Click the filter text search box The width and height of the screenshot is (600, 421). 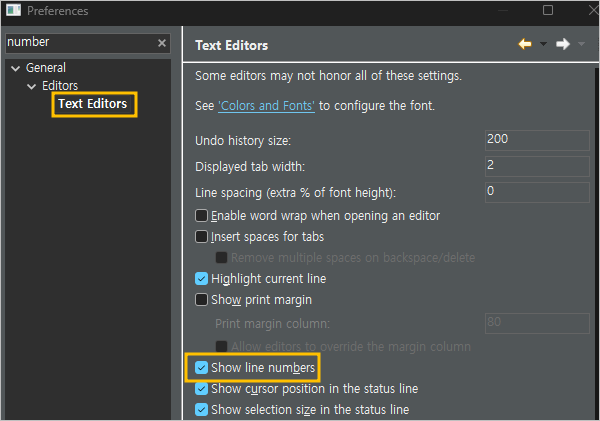pyautogui.click(x=78, y=43)
